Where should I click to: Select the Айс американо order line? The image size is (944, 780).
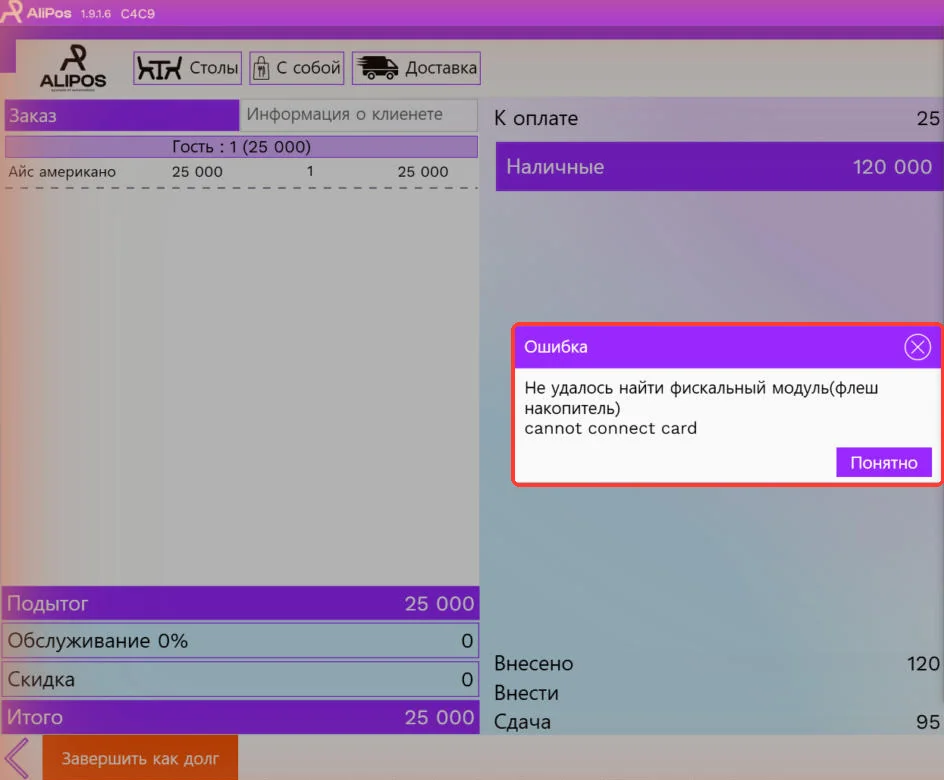click(241, 172)
